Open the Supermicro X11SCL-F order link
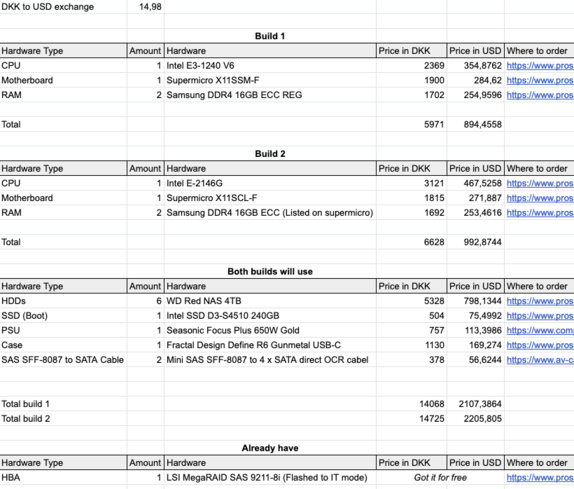The height and width of the screenshot is (489, 574). click(x=540, y=198)
